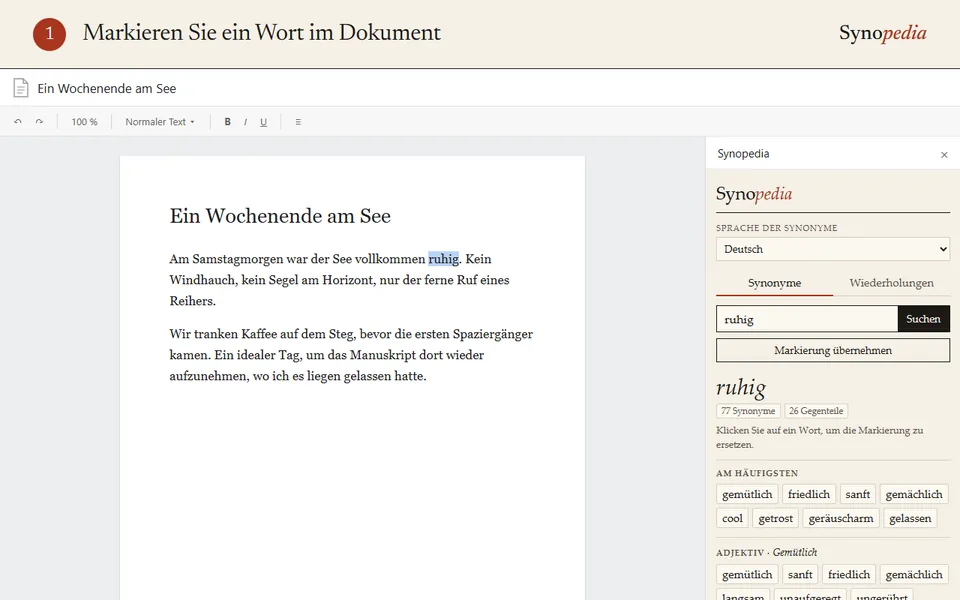This screenshot has height=600, width=960.
Task: Toggle bold formatting with the B icon
Action: pyautogui.click(x=227, y=122)
